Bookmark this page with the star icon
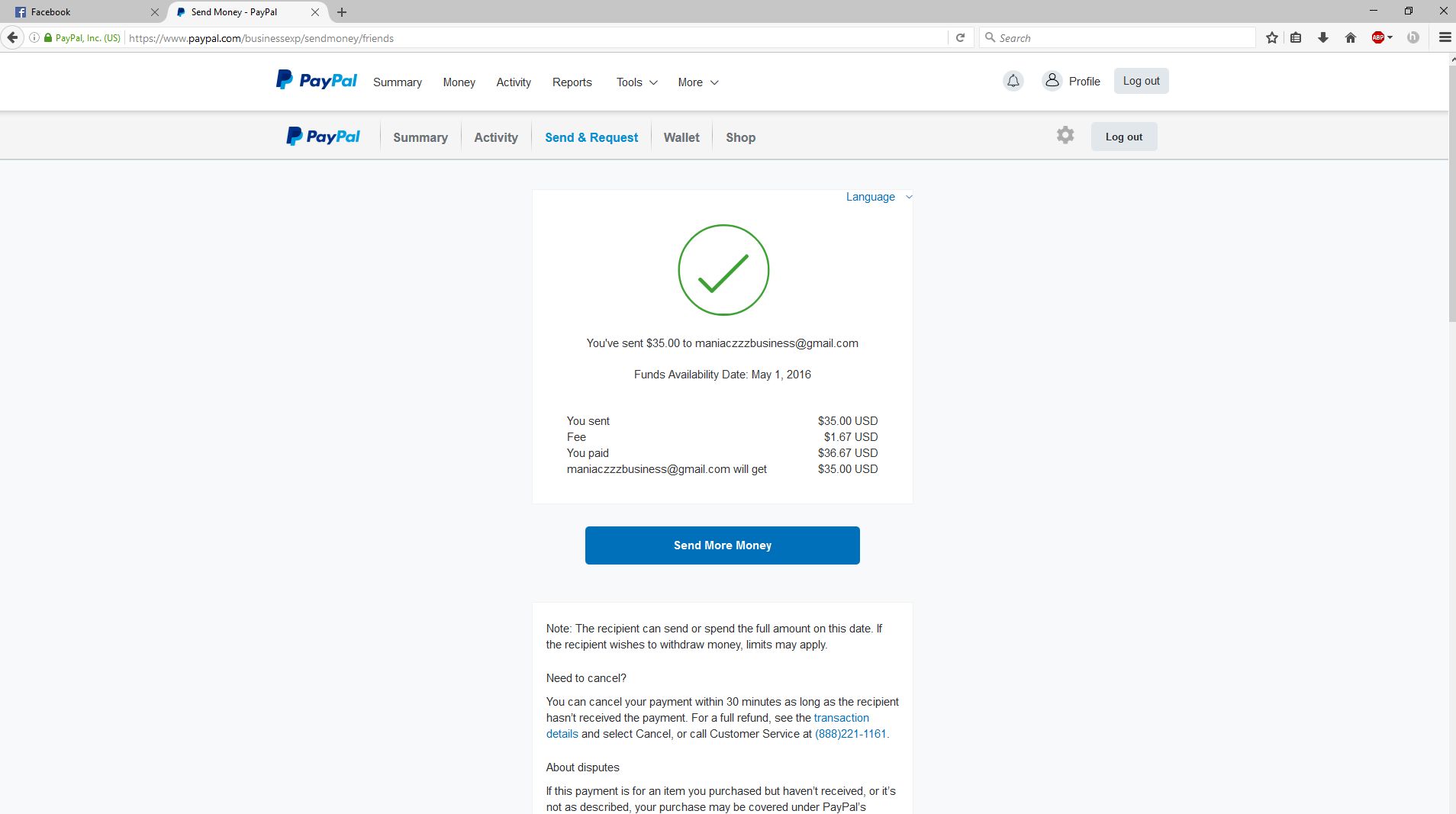Viewport: 1456px width, 814px height. 1271,37
